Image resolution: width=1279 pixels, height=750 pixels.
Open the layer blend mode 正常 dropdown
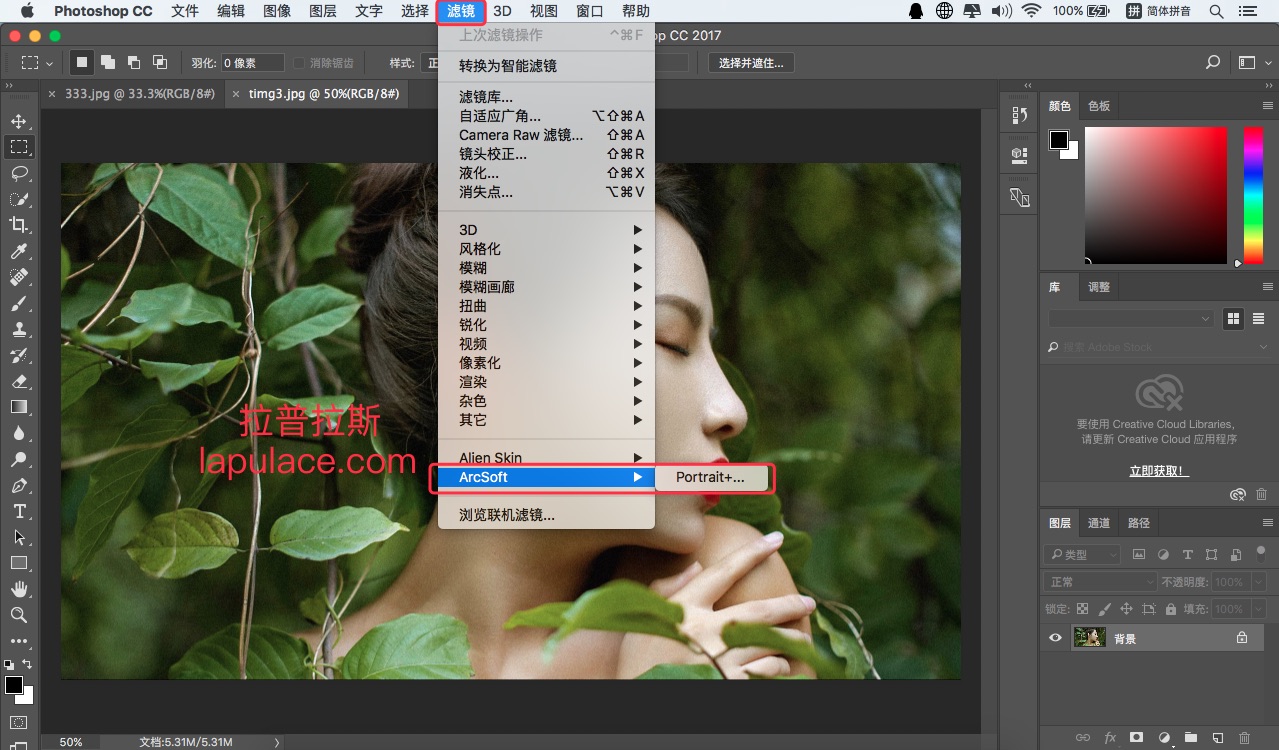point(1100,582)
